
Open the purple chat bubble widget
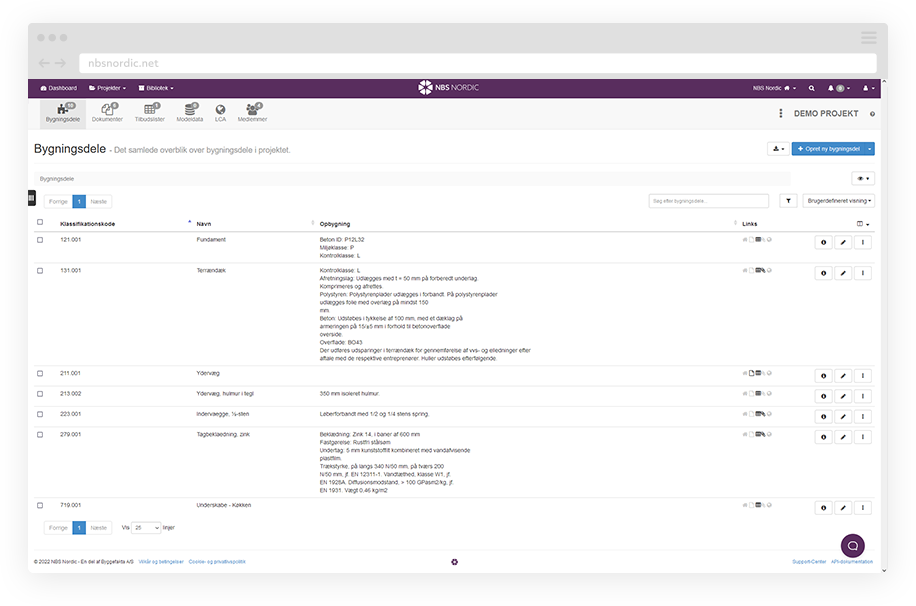(x=853, y=545)
